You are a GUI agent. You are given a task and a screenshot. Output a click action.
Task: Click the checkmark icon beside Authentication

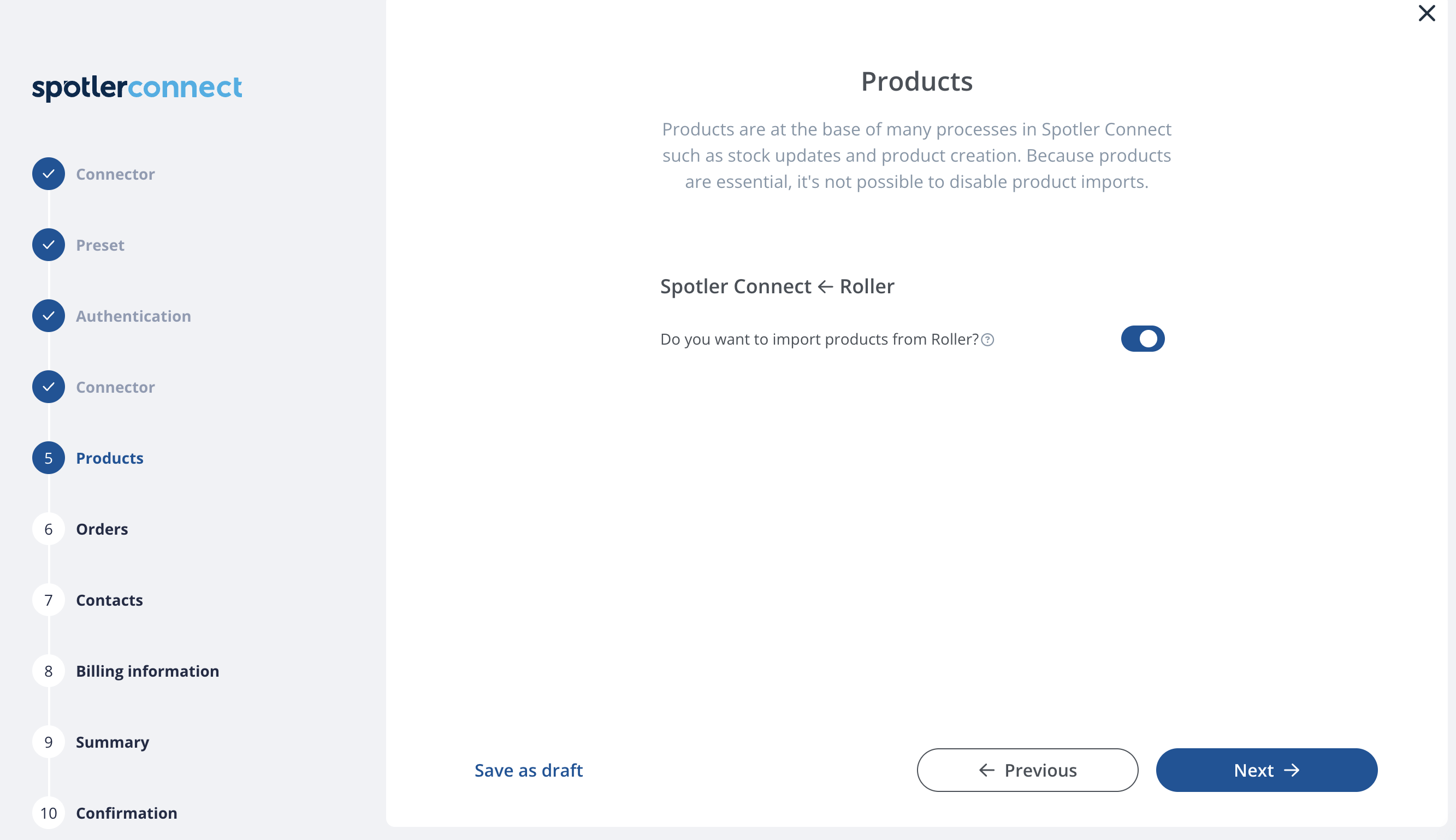(x=49, y=316)
